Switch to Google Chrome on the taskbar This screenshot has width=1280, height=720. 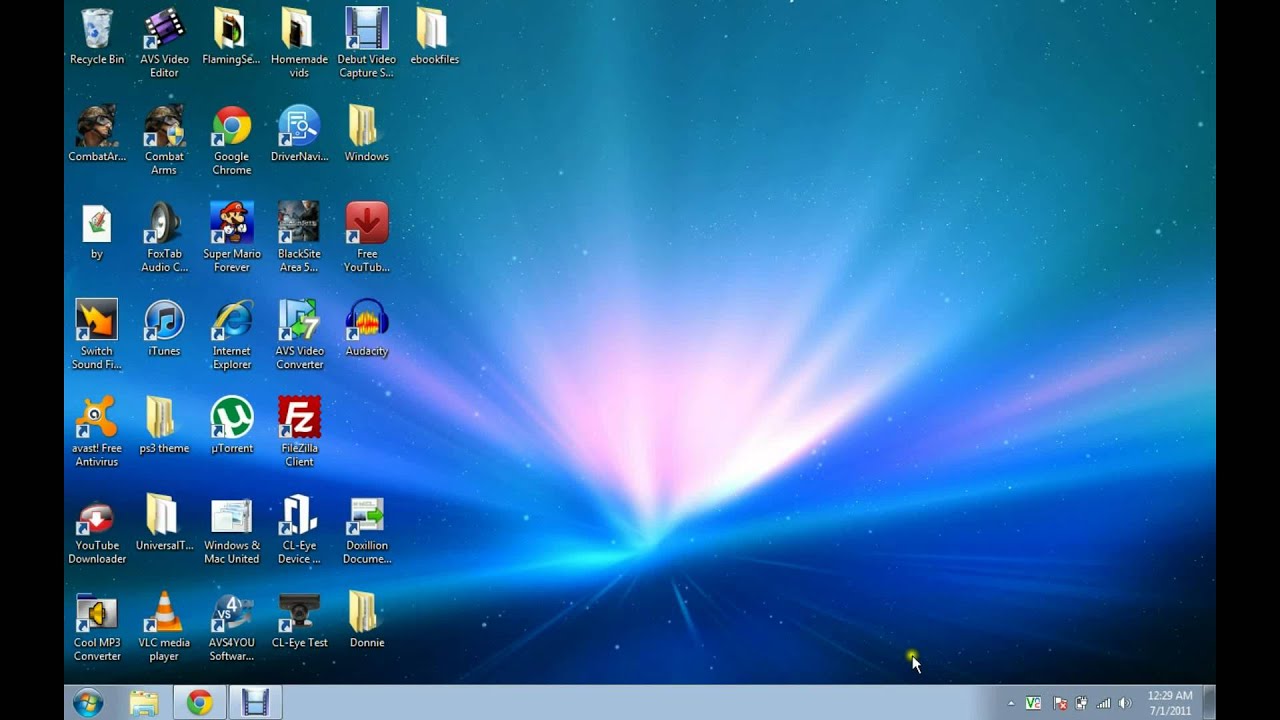[x=200, y=703]
